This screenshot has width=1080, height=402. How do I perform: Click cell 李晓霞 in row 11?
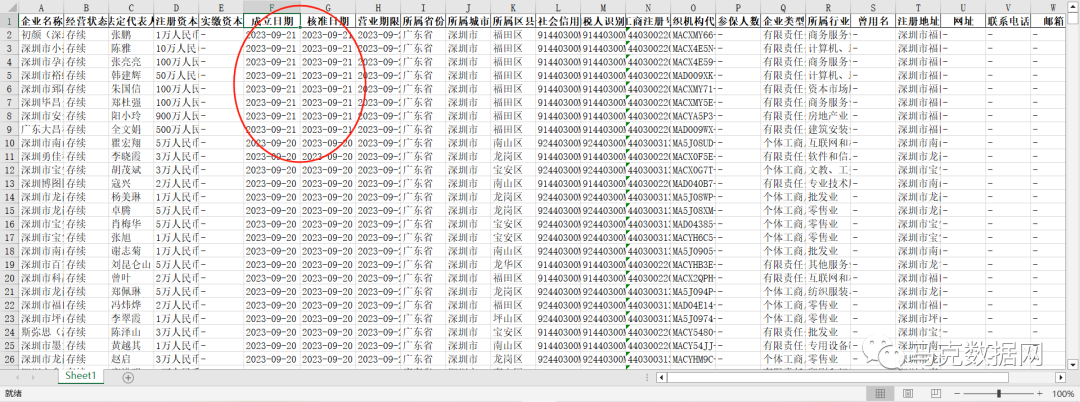click(x=131, y=156)
